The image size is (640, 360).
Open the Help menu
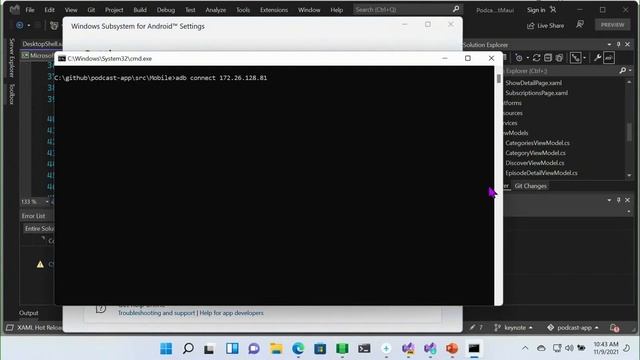tap(337, 10)
